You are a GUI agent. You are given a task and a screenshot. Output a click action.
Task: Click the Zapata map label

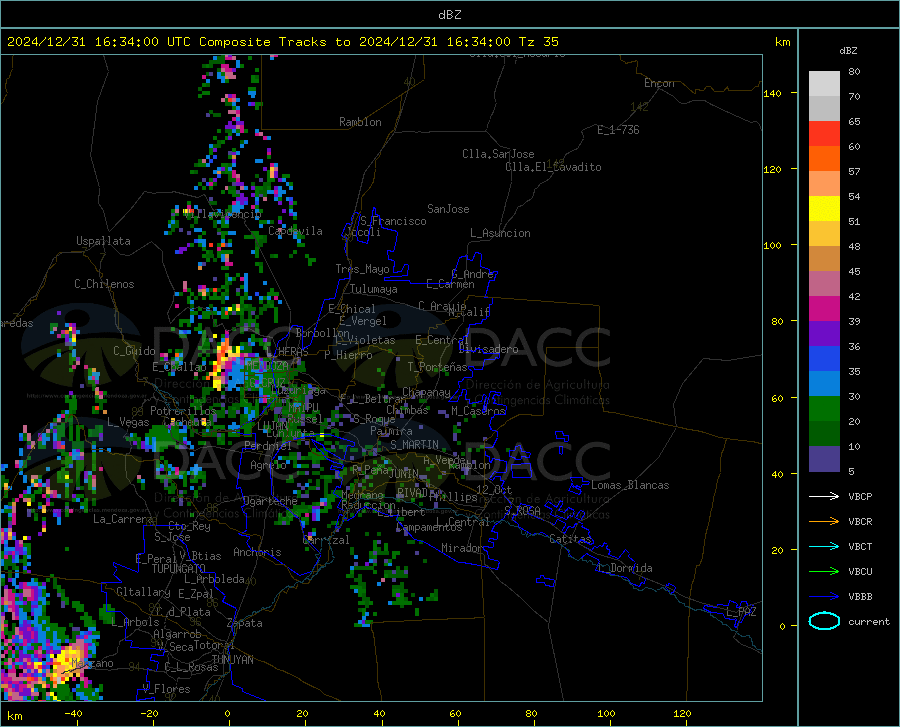[245, 623]
